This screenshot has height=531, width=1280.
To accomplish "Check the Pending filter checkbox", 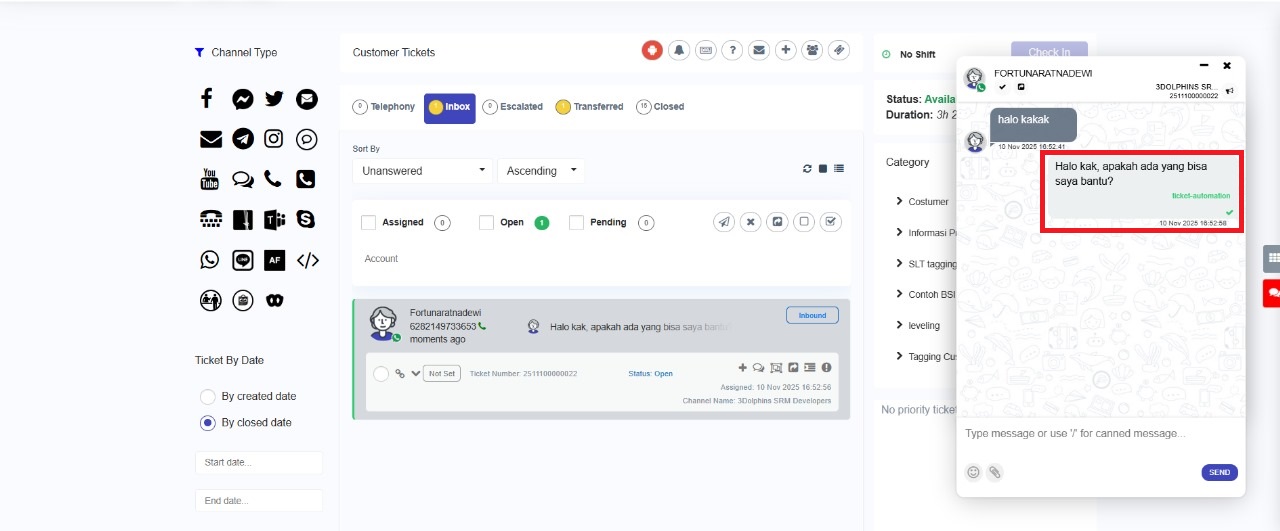I will pos(576,222).
